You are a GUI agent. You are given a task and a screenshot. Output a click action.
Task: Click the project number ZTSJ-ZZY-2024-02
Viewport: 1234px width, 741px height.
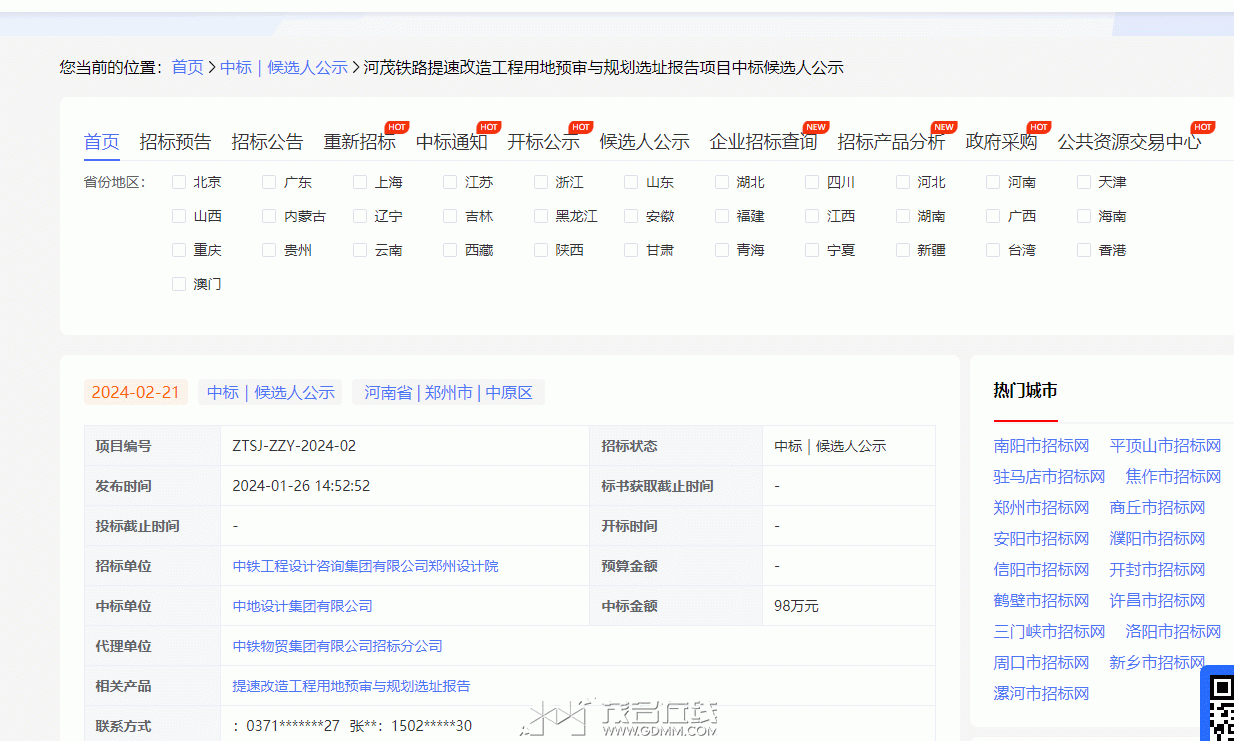click(294, 446)
